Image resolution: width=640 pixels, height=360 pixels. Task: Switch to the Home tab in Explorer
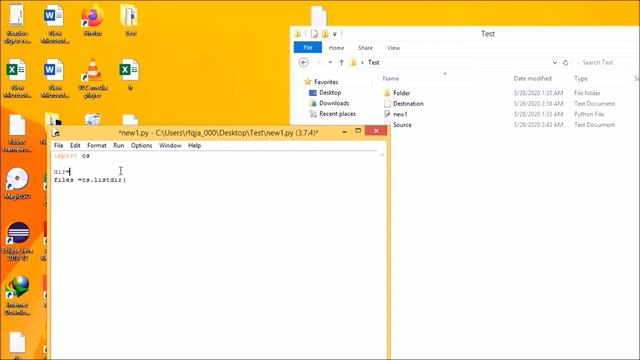coord(336,48)
